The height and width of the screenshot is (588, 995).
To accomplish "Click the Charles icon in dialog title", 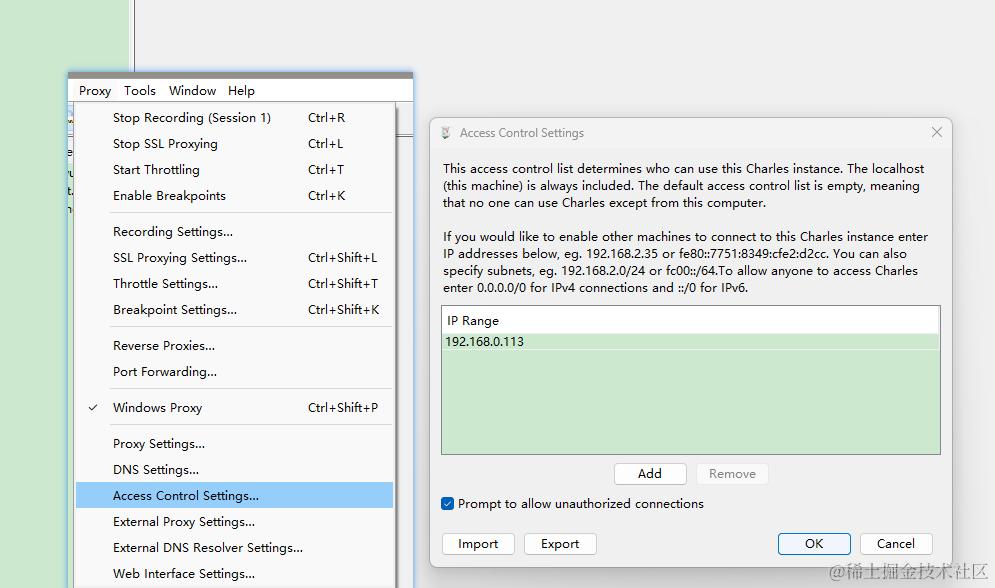I will (x=446, y=133).
